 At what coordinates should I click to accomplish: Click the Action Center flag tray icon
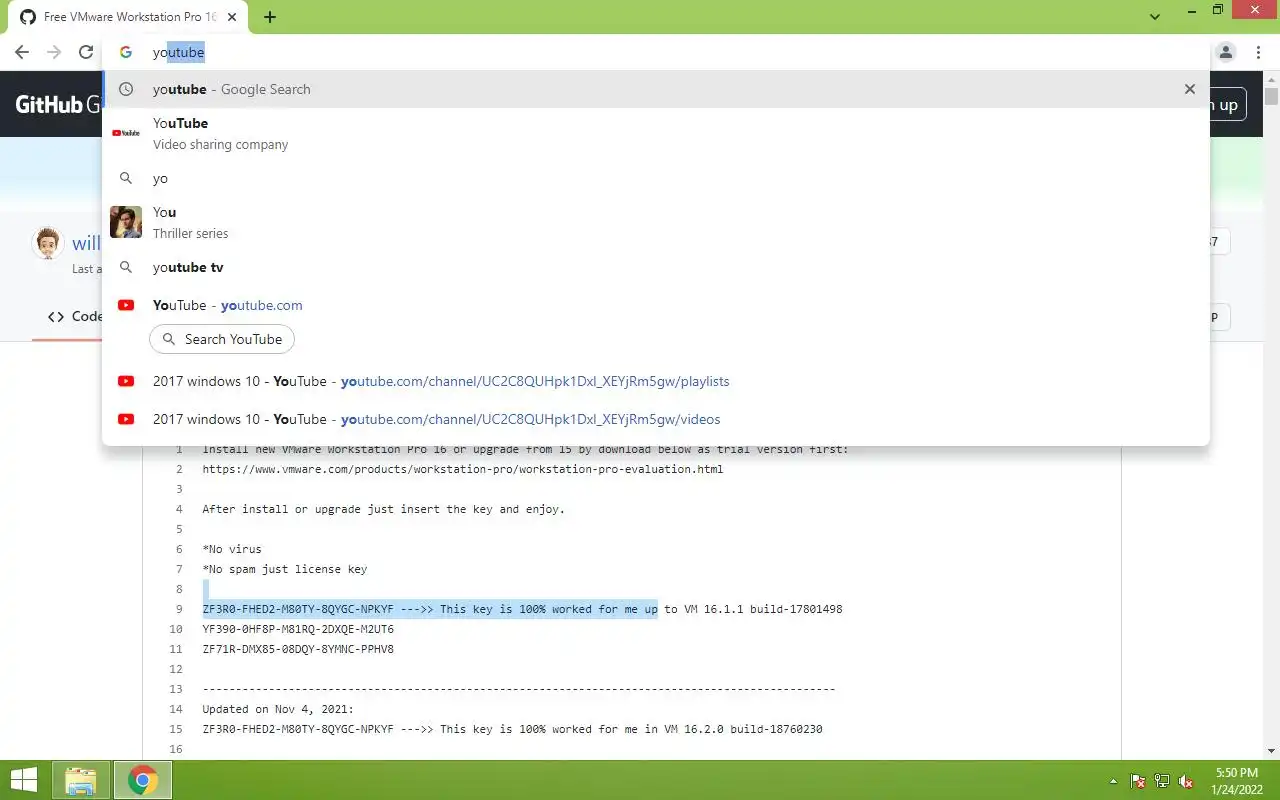click(1138, 781)
